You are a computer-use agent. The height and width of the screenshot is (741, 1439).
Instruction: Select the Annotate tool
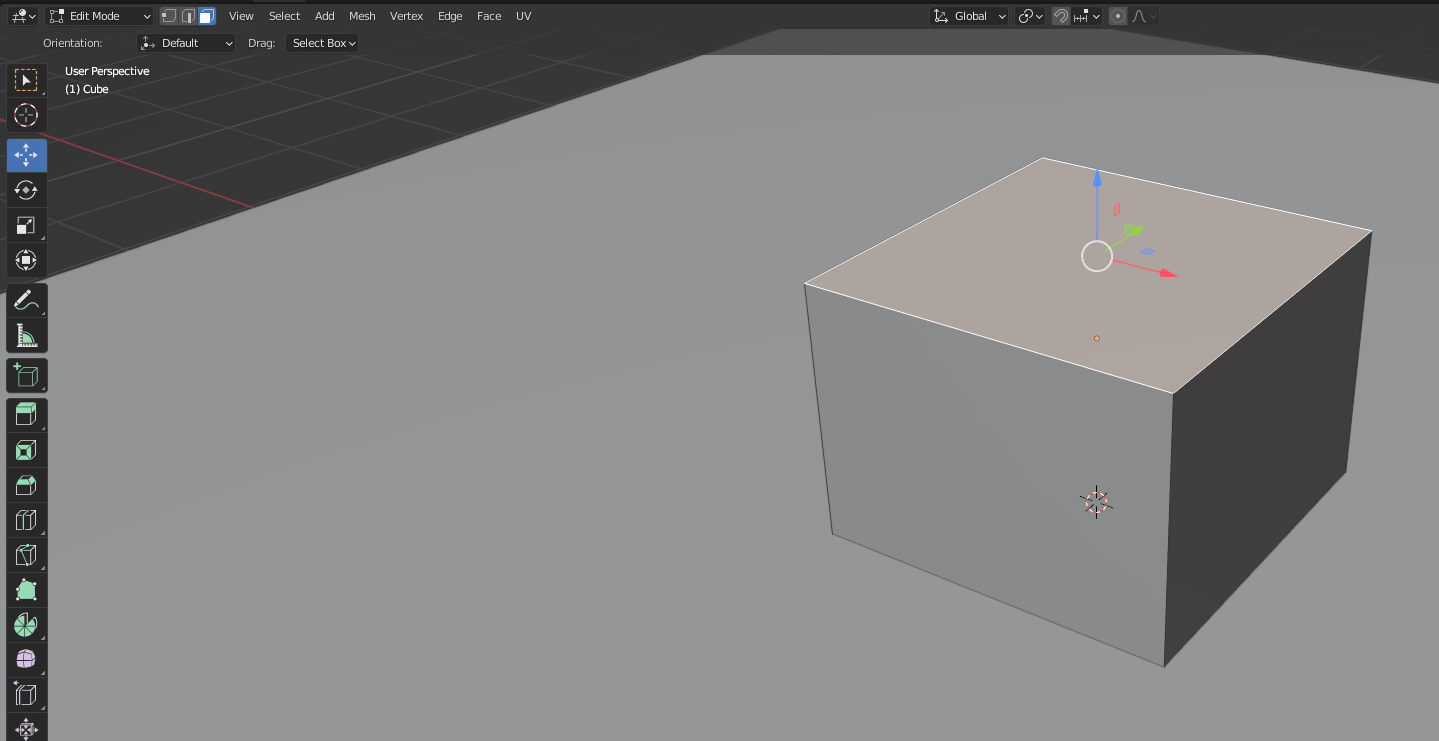26,300
